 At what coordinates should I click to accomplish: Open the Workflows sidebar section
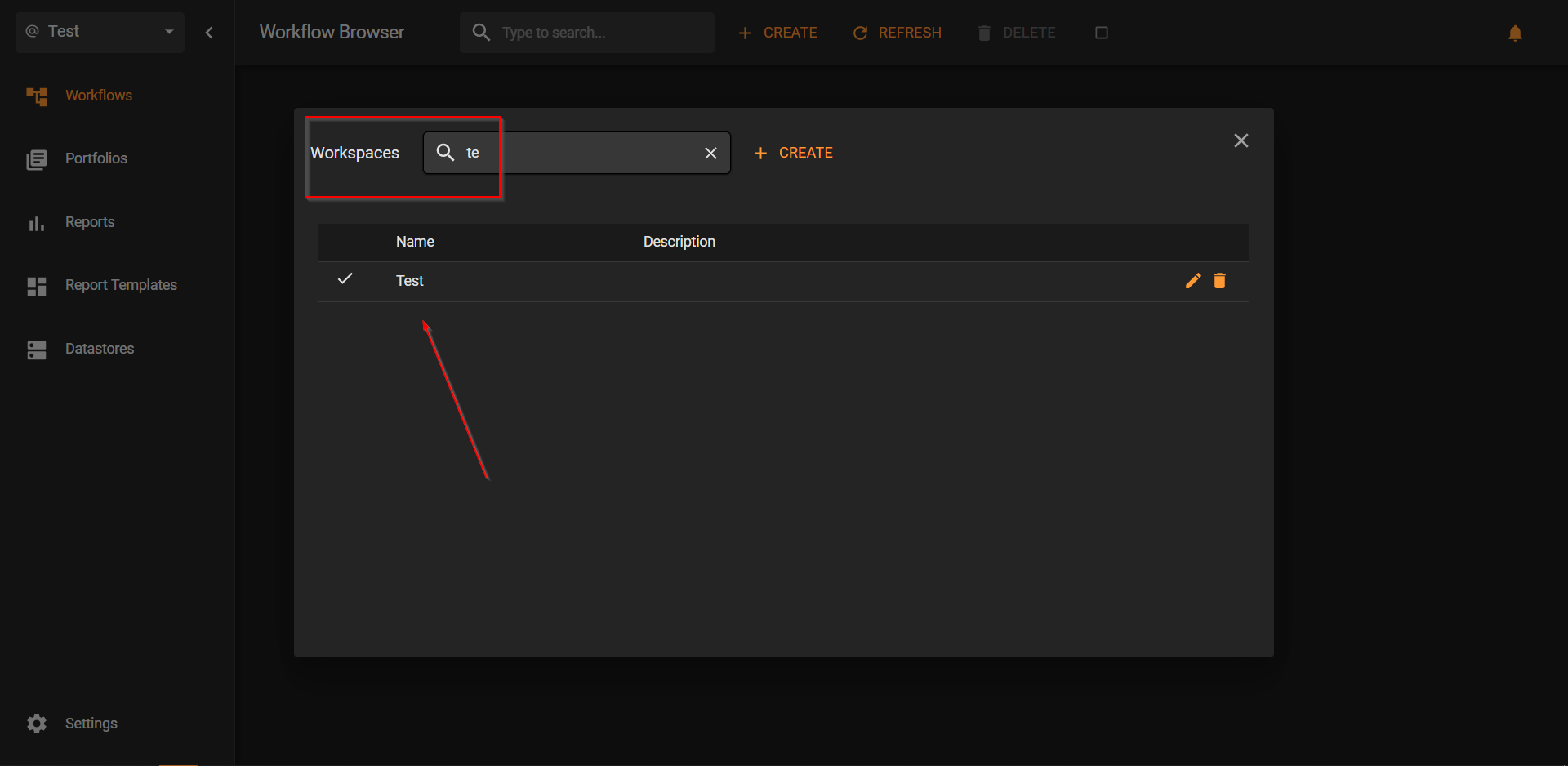click(x=98, y=96)
